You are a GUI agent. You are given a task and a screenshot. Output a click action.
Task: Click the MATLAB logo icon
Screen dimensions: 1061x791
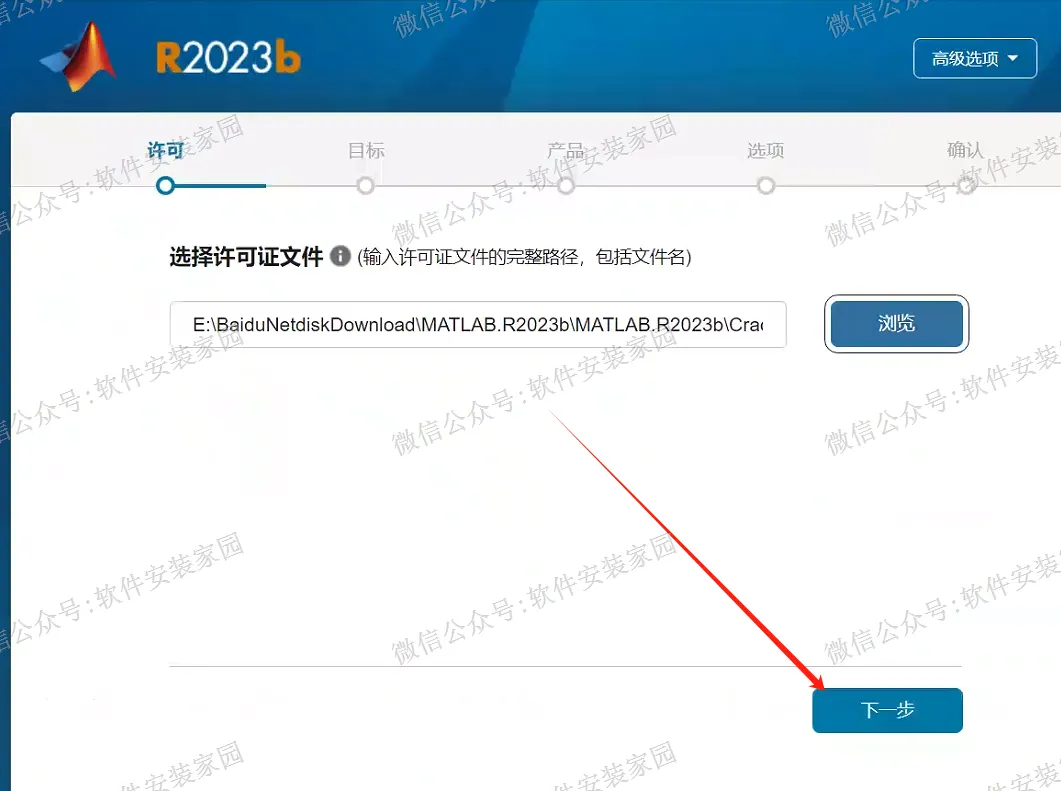tap(78, 56)
